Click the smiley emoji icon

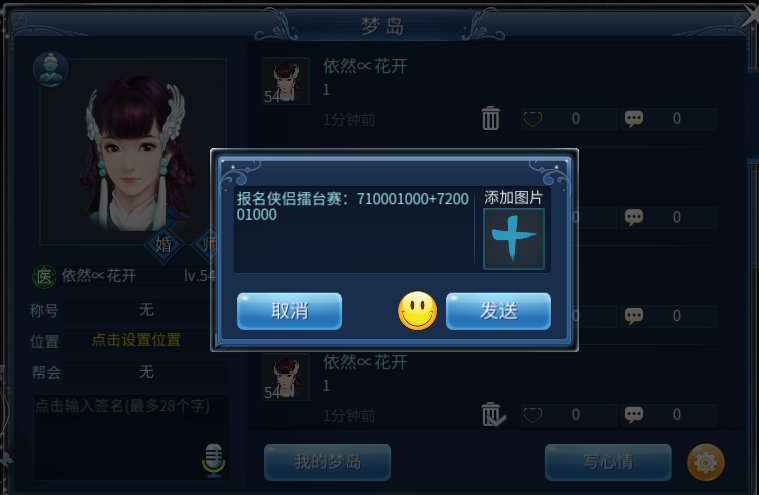417,311
